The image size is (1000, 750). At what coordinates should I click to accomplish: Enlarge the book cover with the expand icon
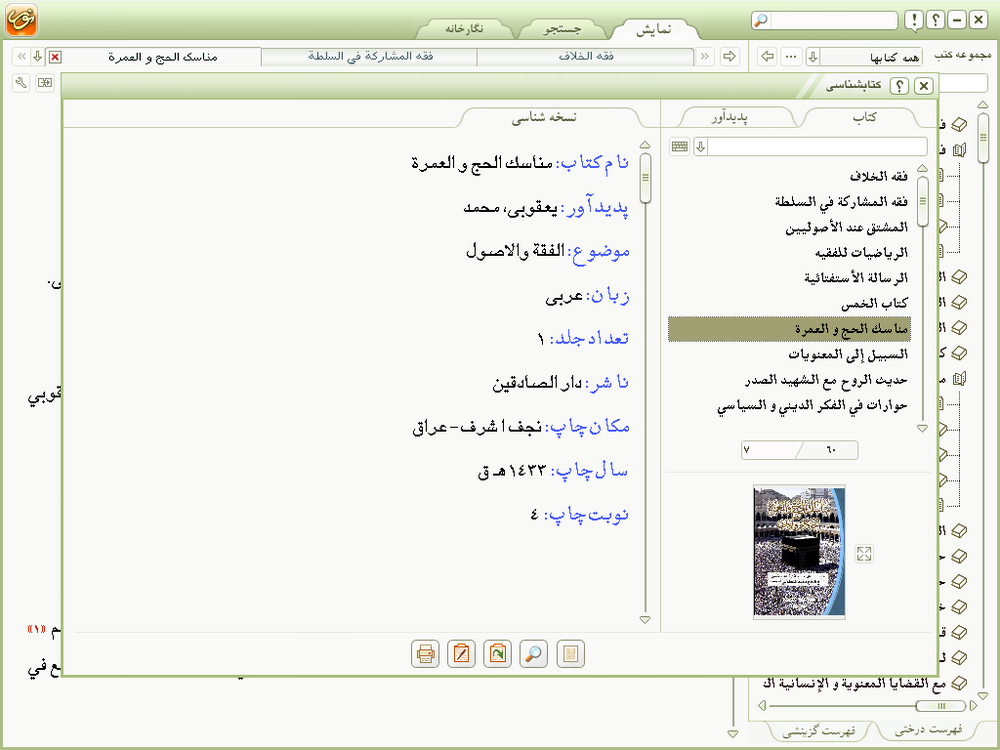point(864,553)
